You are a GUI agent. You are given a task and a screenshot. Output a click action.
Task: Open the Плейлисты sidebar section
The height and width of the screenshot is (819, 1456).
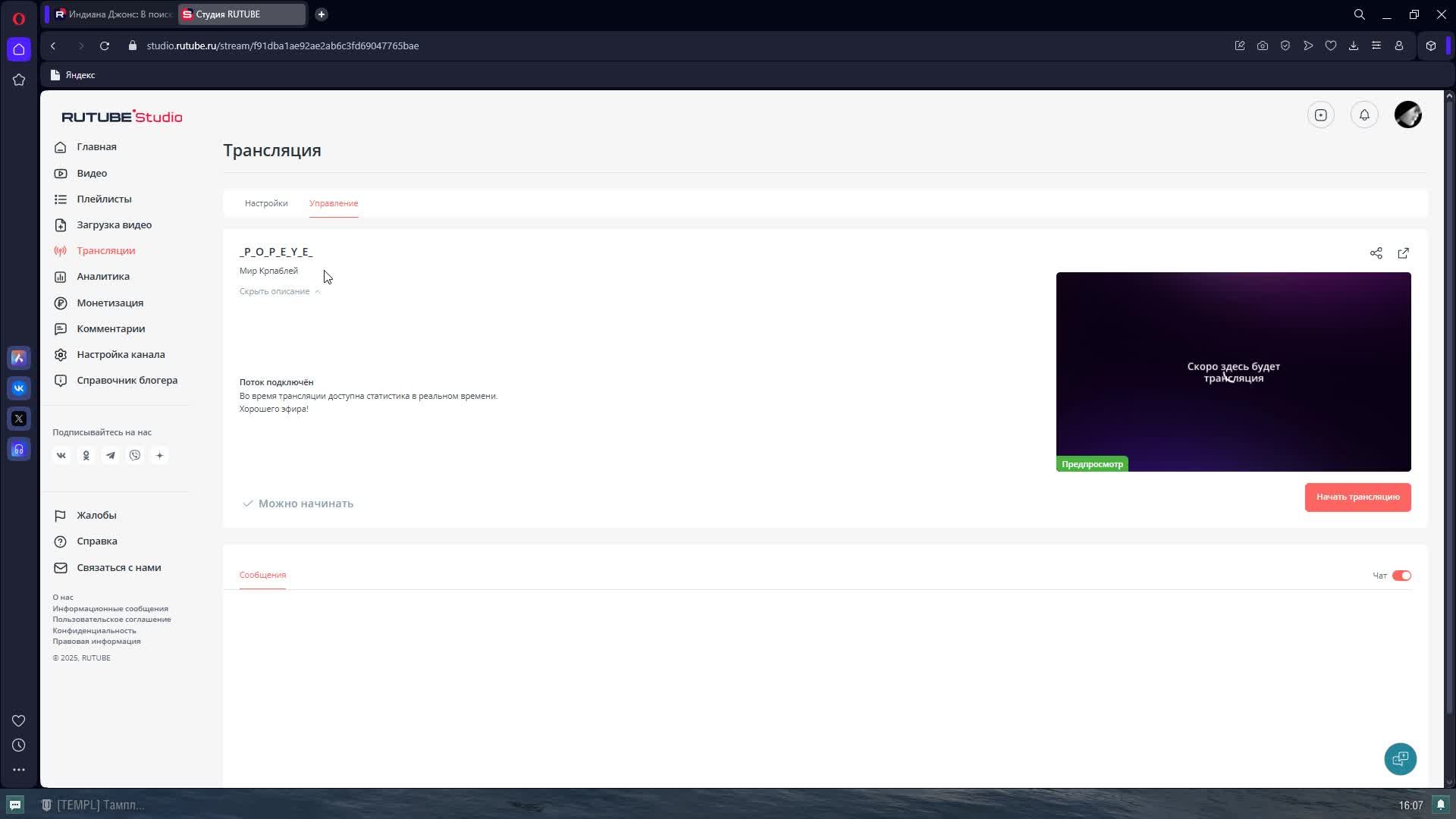93,199
